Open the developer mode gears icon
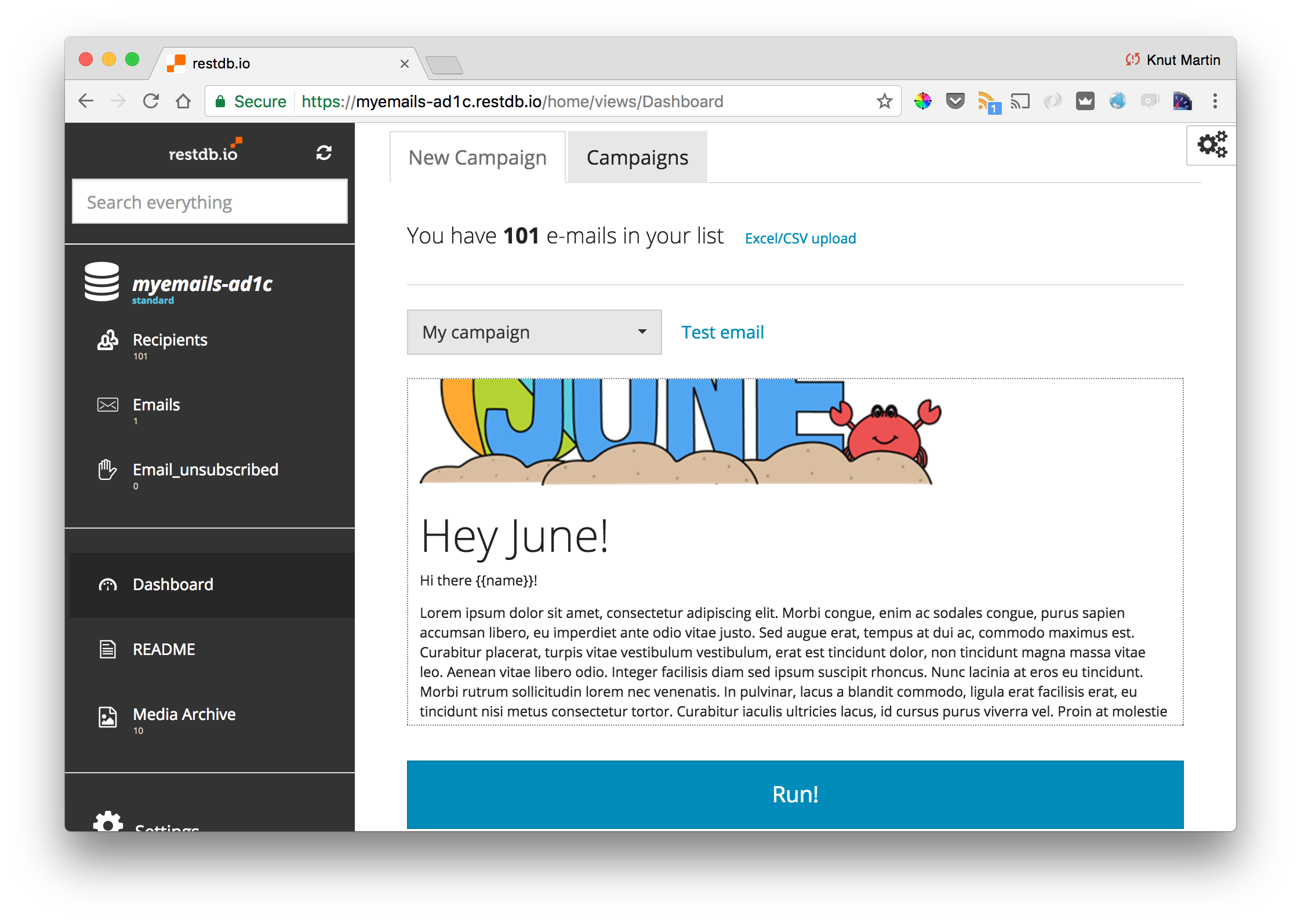Viewport: 1301px width, 924px height. pos(1212,145)
